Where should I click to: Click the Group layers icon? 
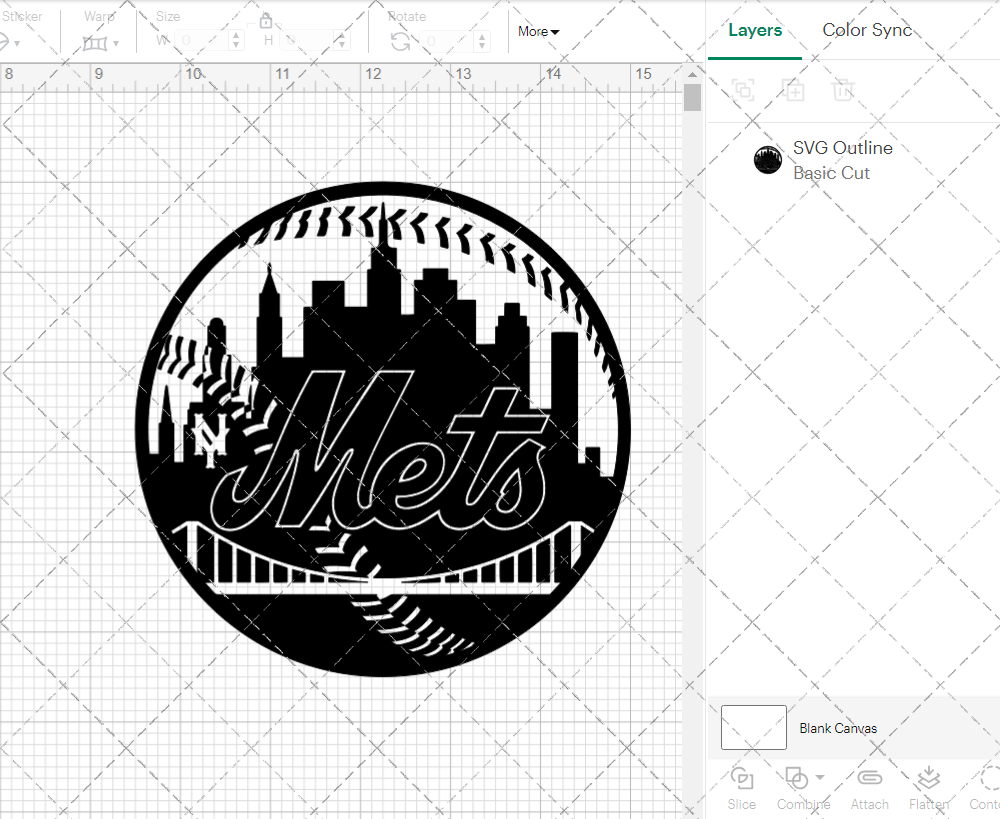[x=742, y=90]
